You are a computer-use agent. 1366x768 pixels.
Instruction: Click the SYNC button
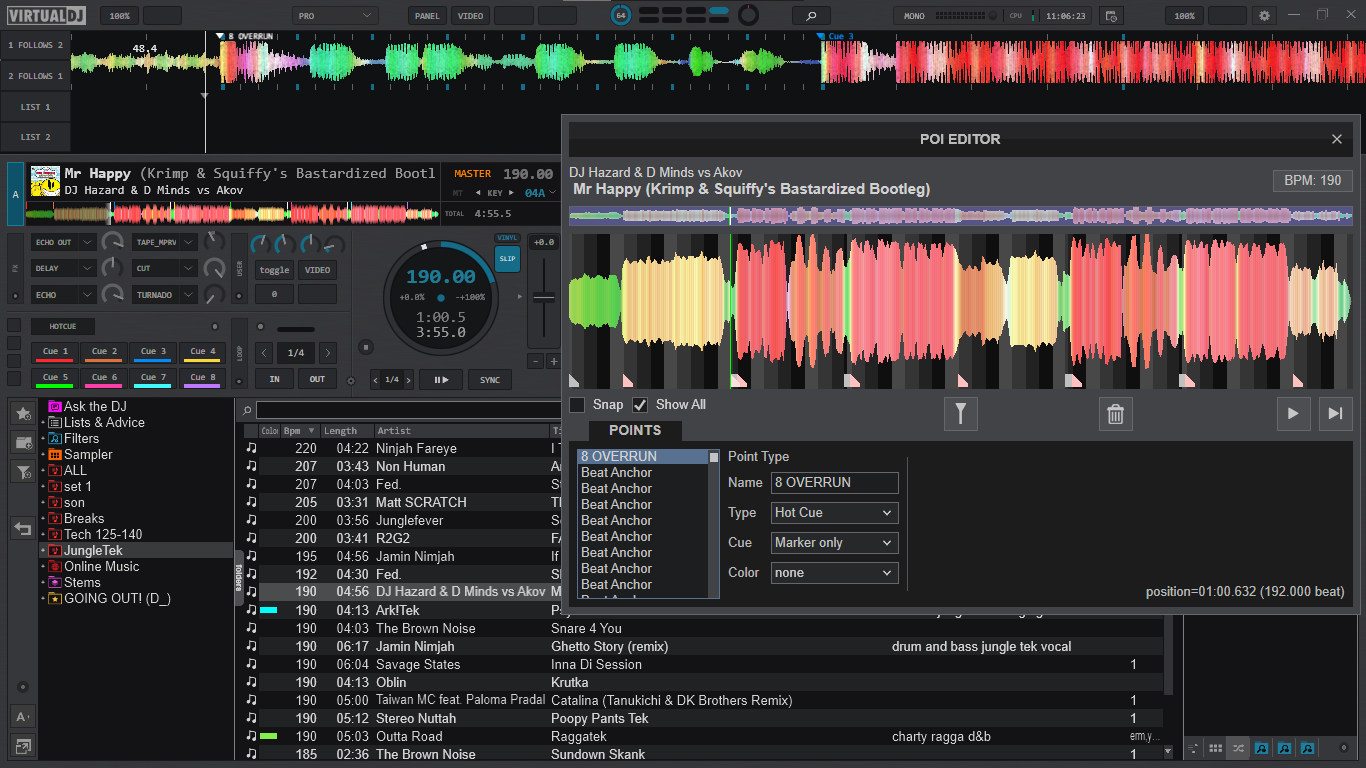[x=490, y=380]
